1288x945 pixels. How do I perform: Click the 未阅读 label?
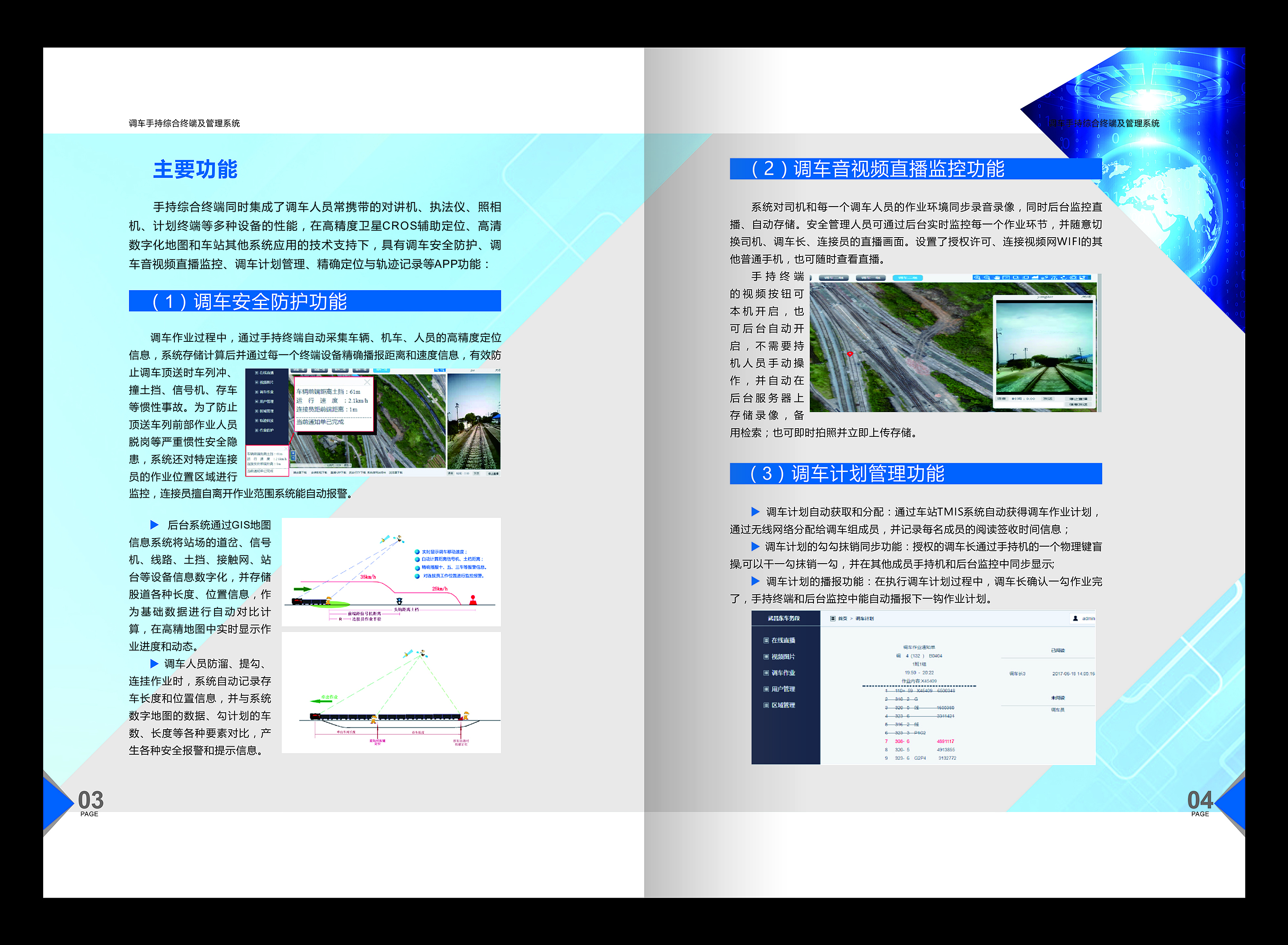pos(1058,698)
